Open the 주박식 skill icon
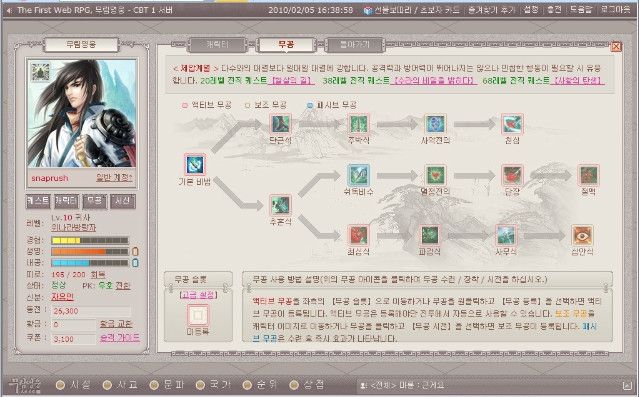This screenshot has height=397, width=639. pos(359,124)
